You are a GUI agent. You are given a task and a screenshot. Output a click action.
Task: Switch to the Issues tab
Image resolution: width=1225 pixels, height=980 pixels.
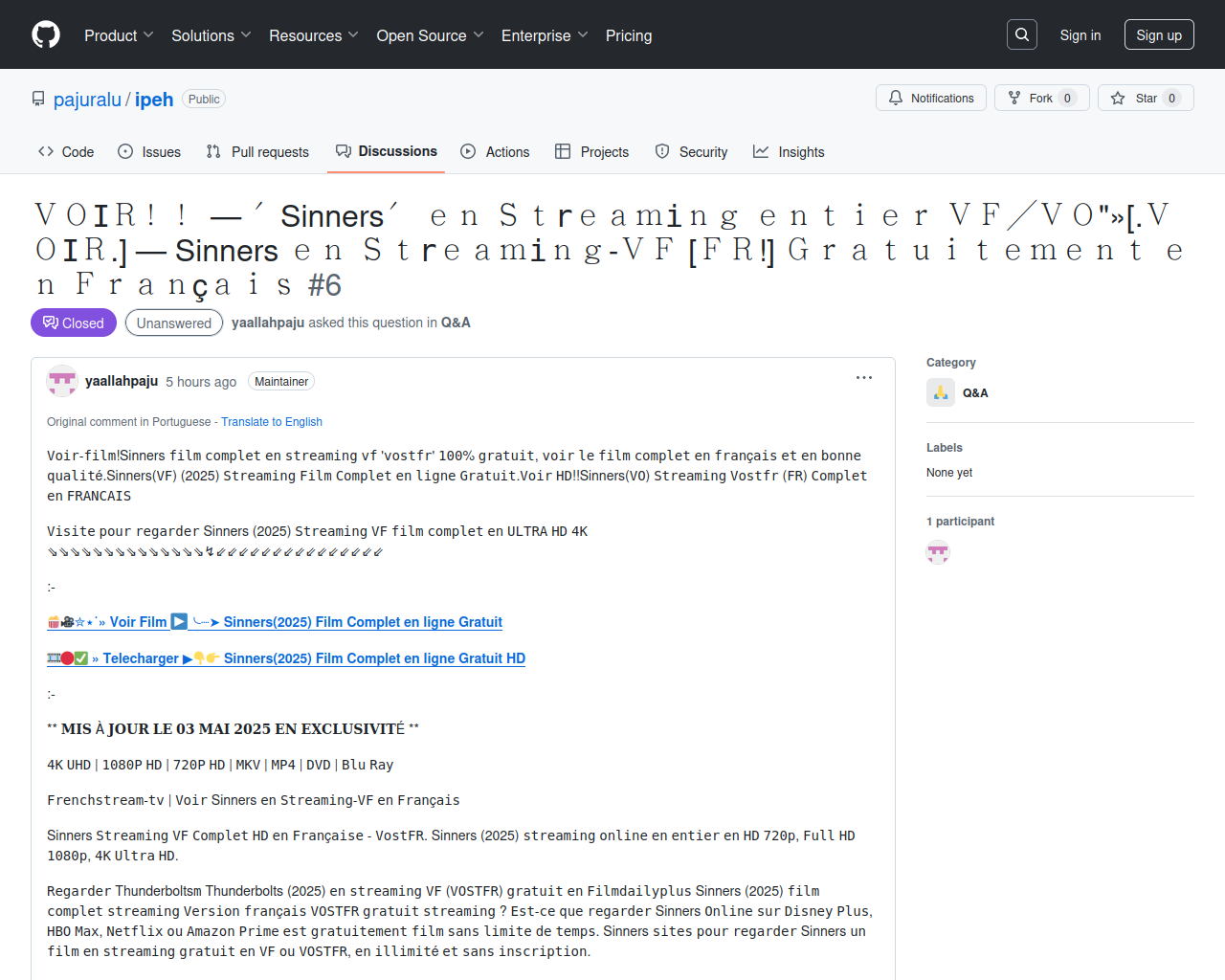(149, 152)
